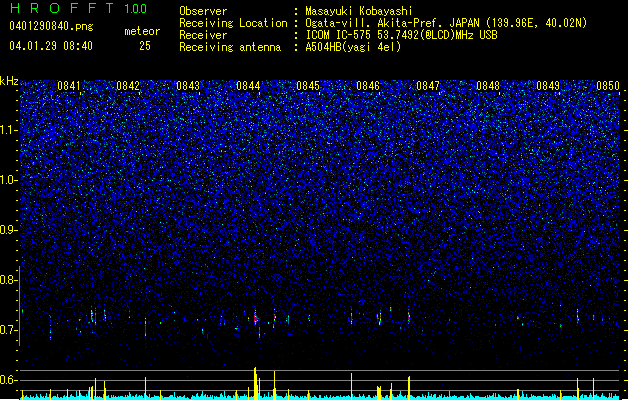
Task: Select observer name Masayuki Kobayashi
Action: 359,11
